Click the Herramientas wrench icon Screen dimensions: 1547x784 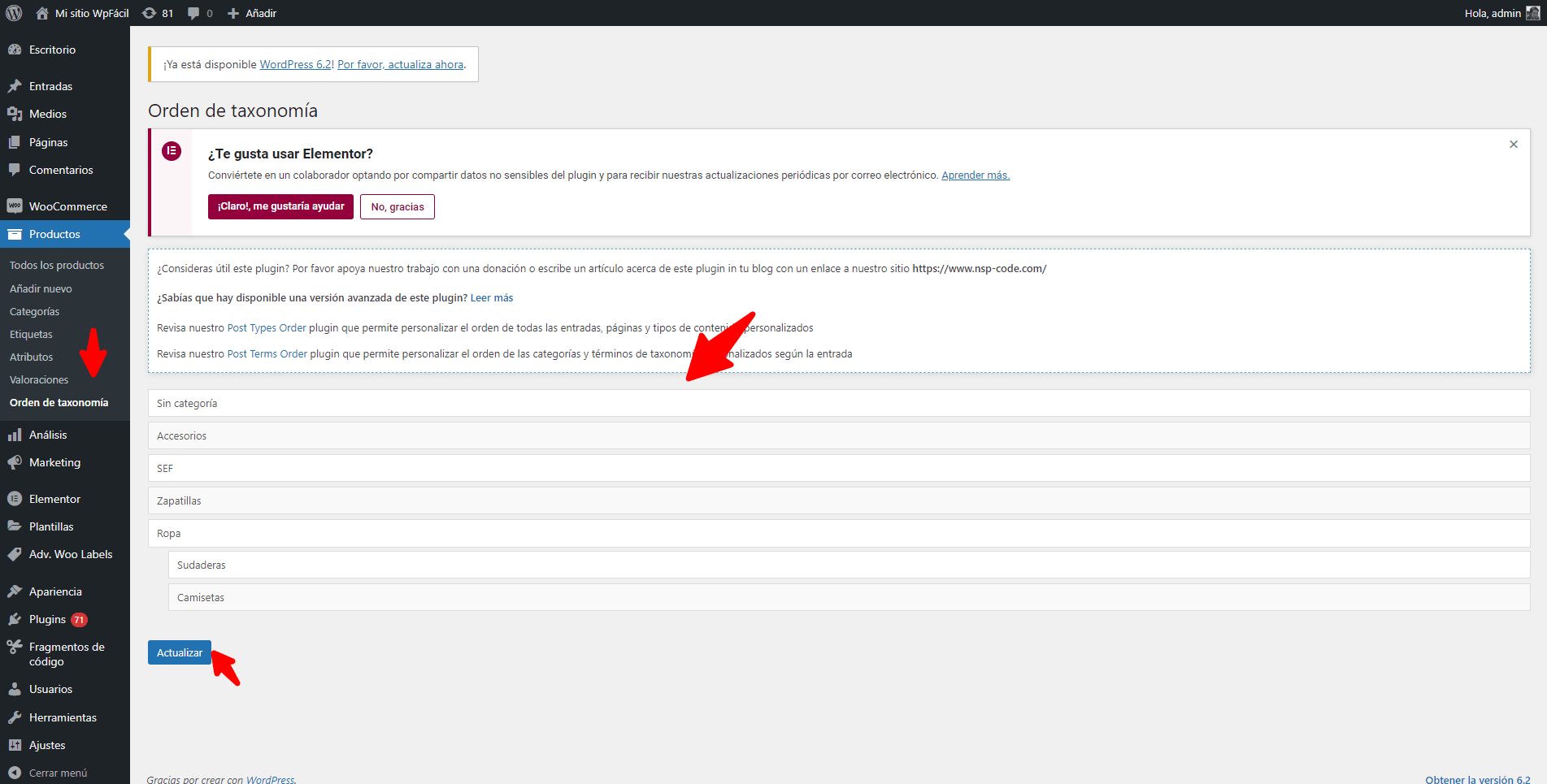pyautogui.click(x=15, y=717)
